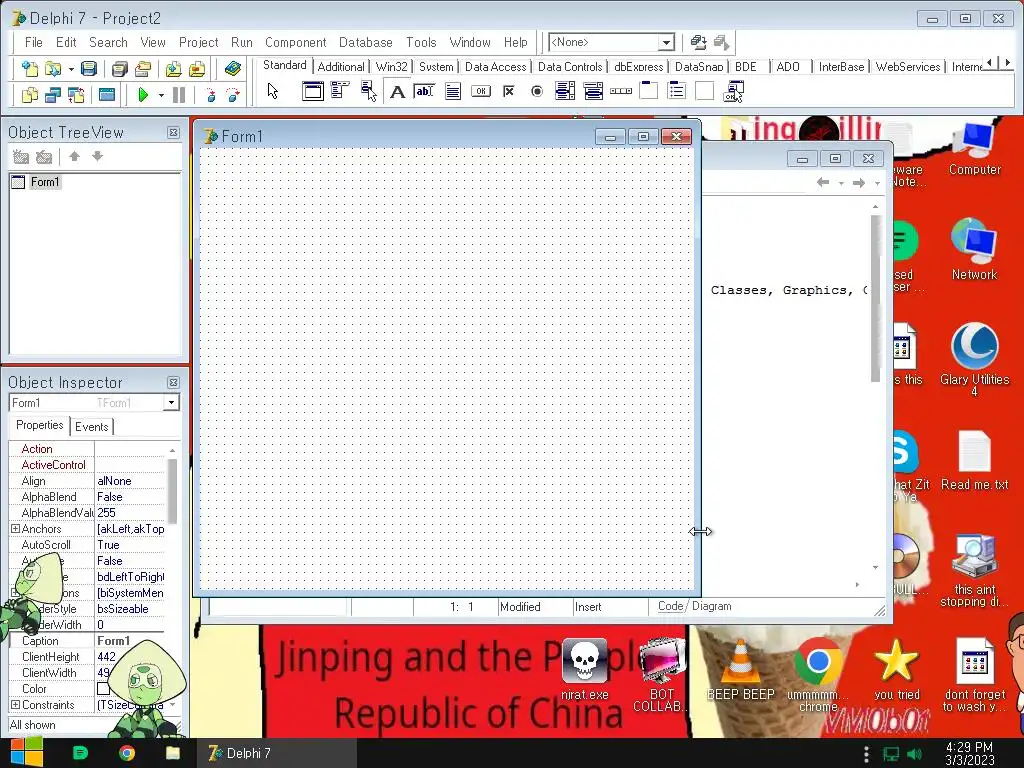The image size is (1024, 768).
Task: Click the Toggle Form/Unit icon
Action: pyautogui.click(x=76, y=95)
